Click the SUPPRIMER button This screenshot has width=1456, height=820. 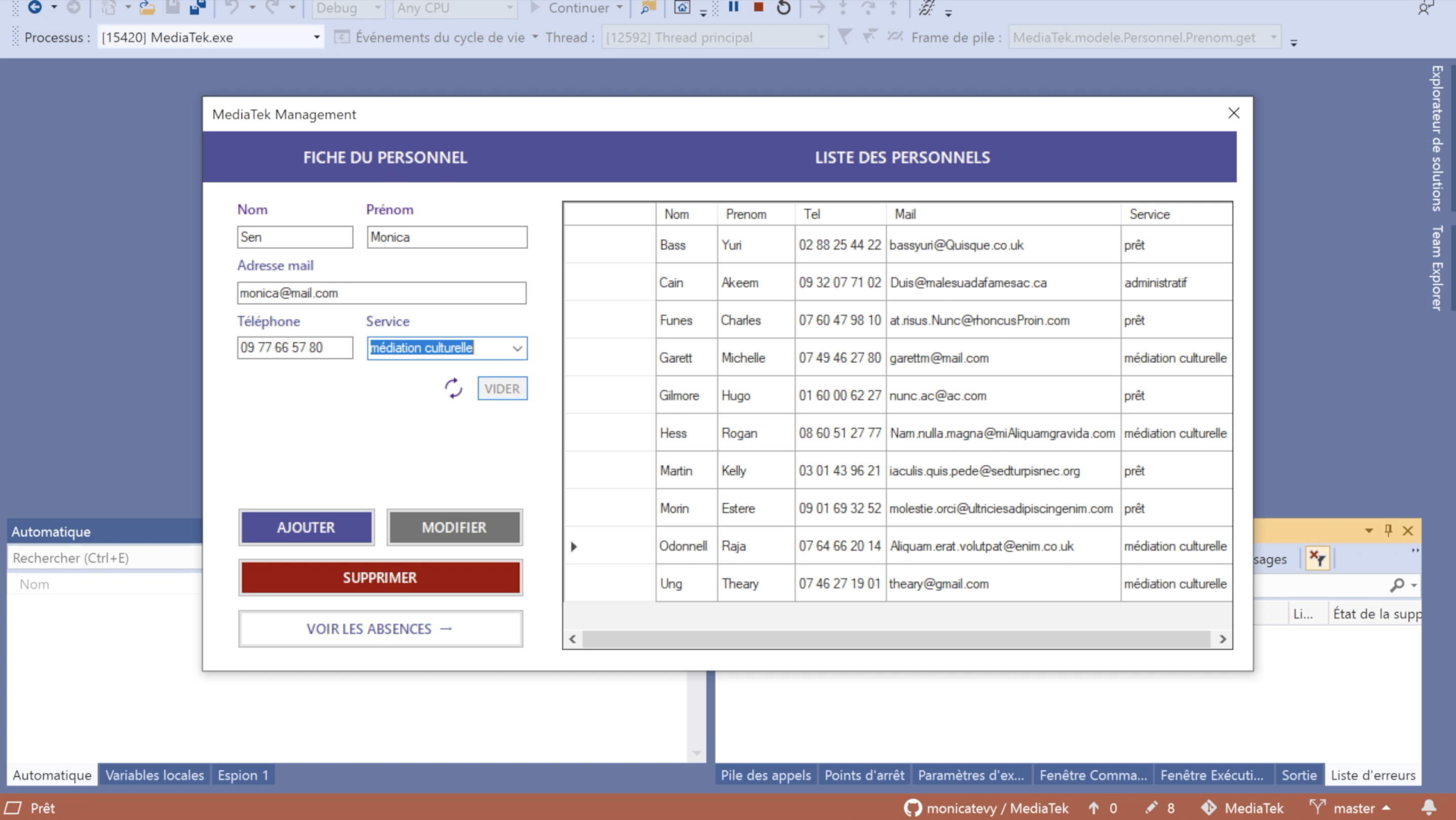pyautogui.click(x=380, y=577)
